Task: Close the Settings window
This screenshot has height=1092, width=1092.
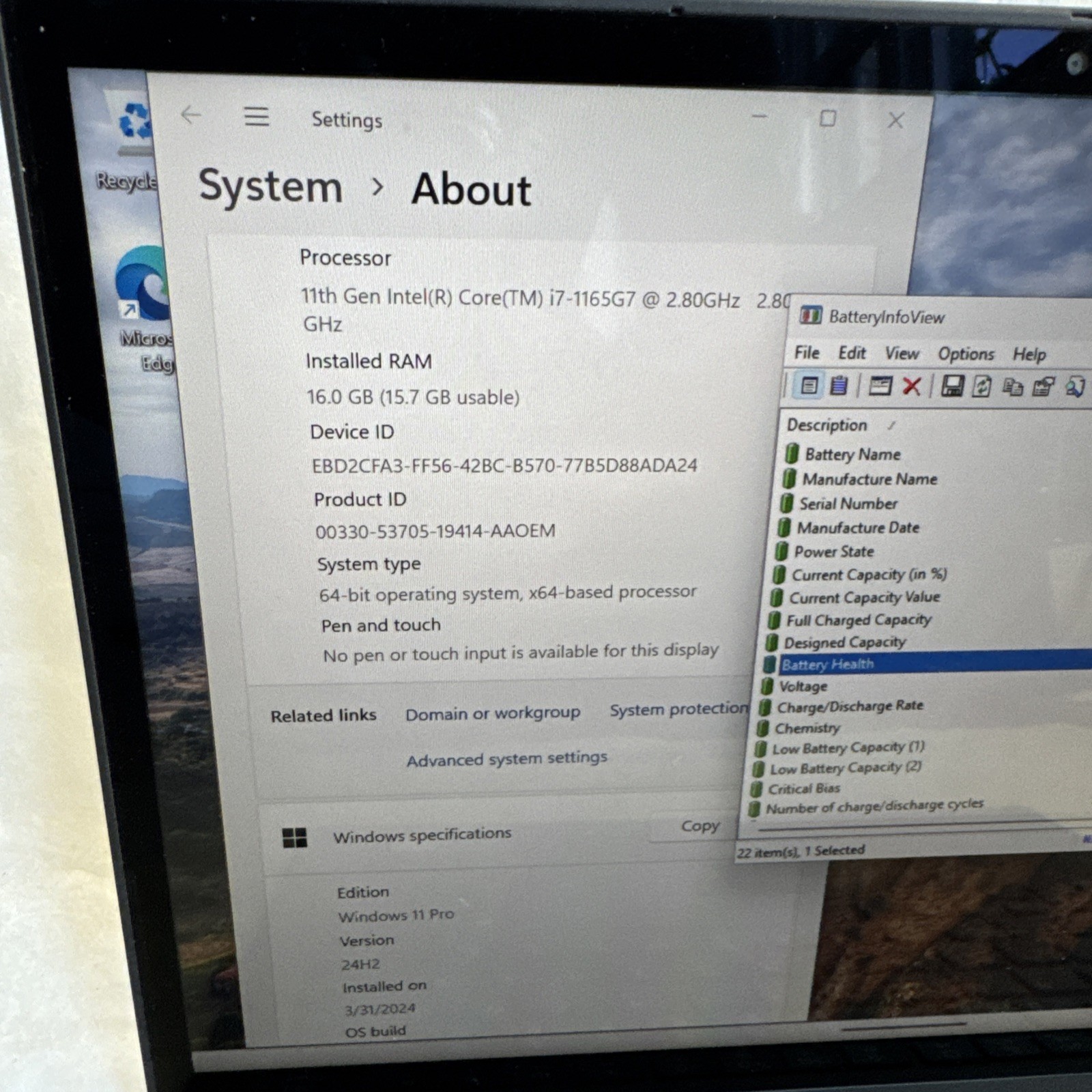Action: 896,121
